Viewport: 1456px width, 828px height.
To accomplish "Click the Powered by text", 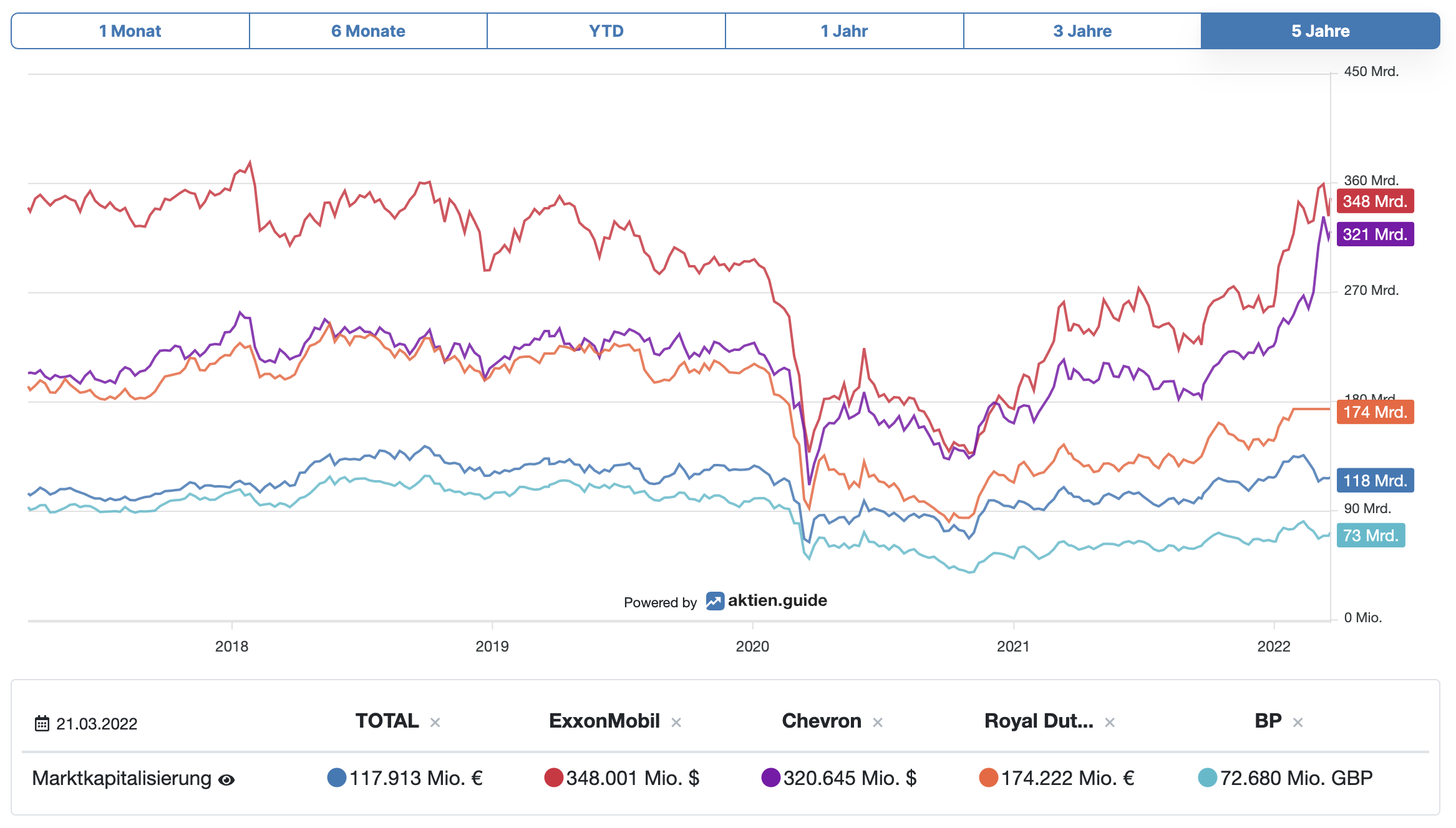I will click(x=660, y=603).
